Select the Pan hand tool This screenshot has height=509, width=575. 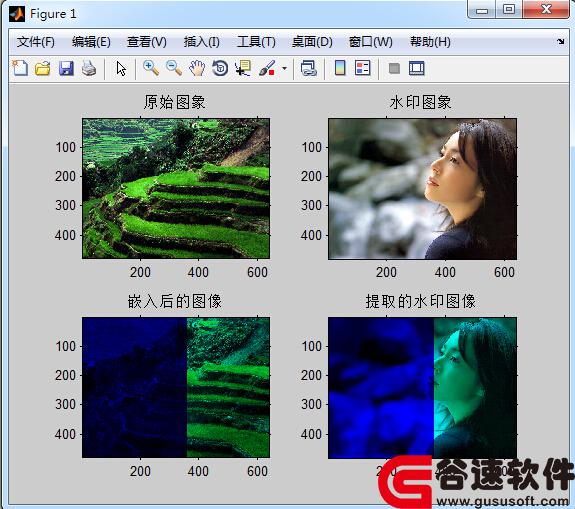tap(197, 69)
